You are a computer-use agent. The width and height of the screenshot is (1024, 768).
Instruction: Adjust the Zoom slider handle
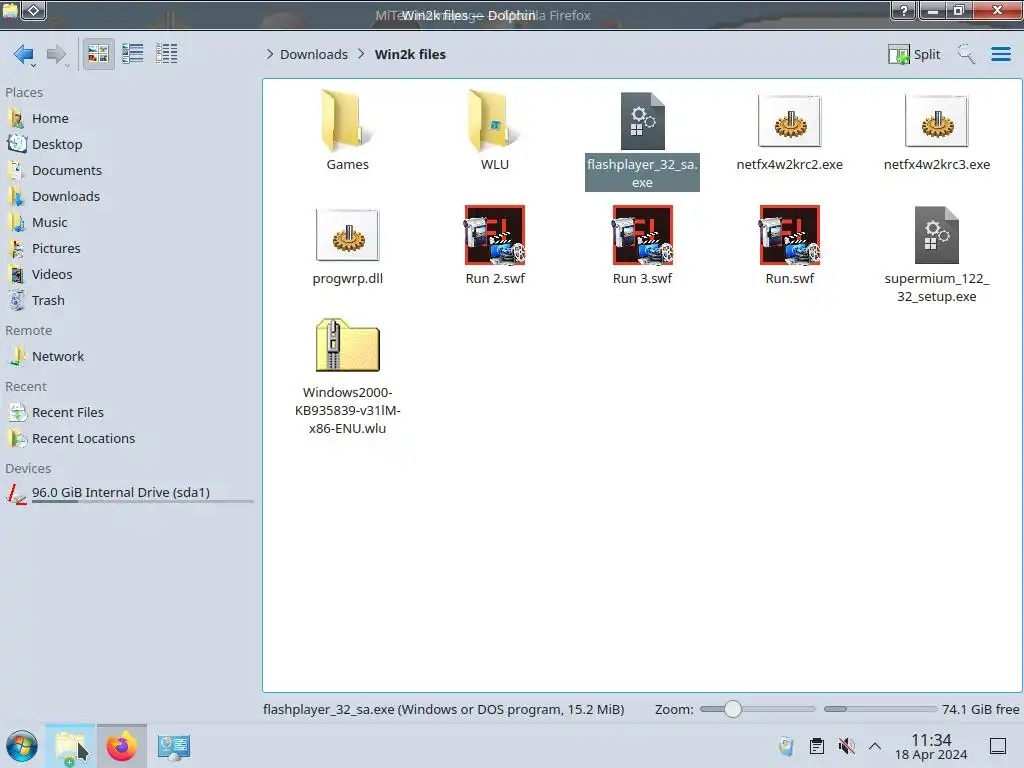point(733,709)
